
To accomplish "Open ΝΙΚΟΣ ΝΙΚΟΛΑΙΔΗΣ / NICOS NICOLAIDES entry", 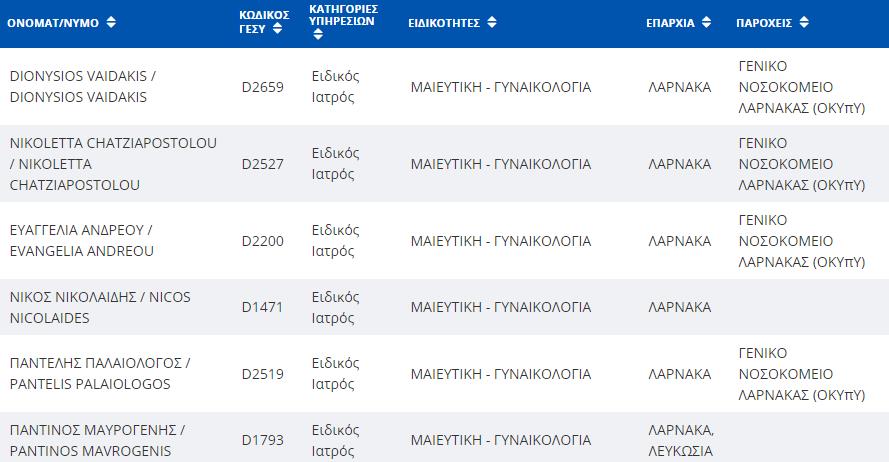I will coord(100,307).
